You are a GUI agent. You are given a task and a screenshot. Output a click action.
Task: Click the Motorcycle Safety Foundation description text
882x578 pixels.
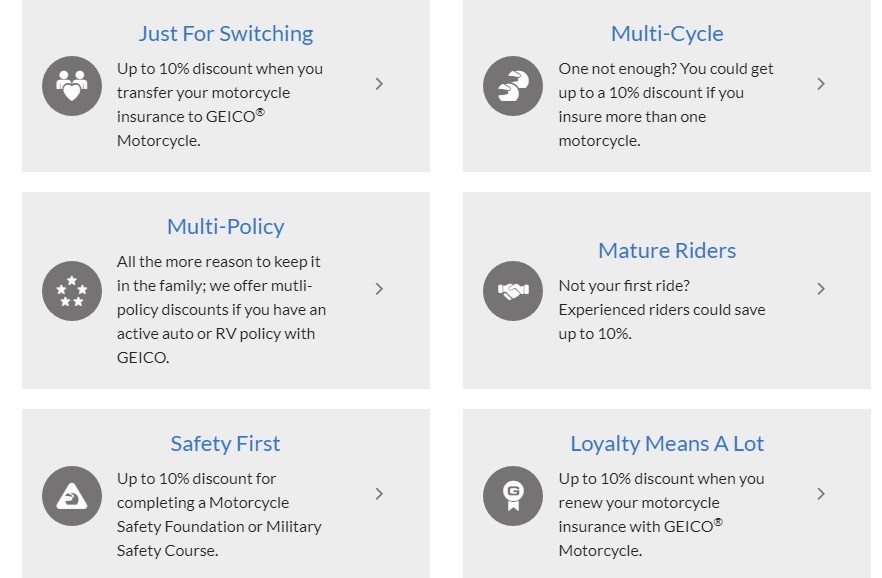click(x=219, y=514)
